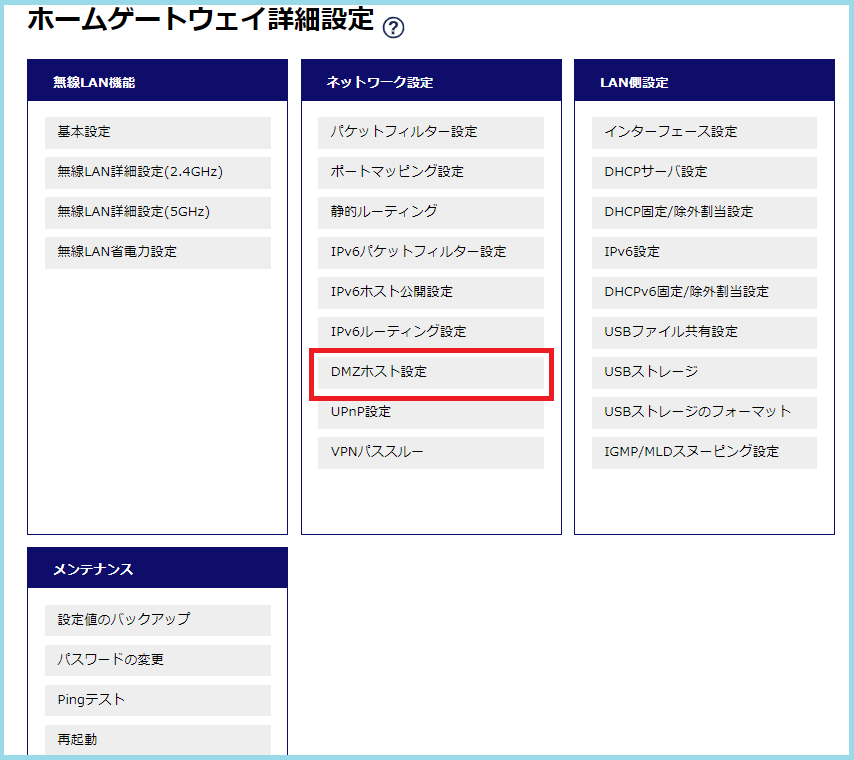
Task: Open IPv6ルーティング設定
Action: coord(431,332)
